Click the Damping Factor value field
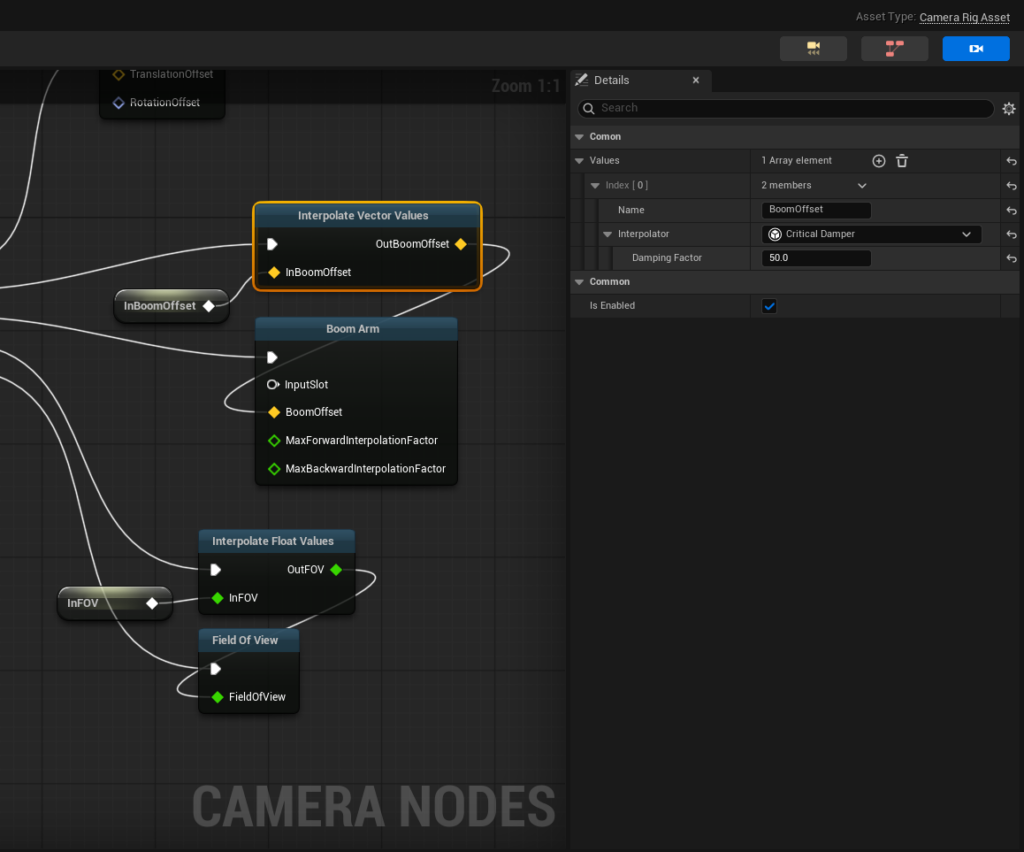The height and width of the screenshot is (852, 1024). pyautogui.click(x=816, y=258)
